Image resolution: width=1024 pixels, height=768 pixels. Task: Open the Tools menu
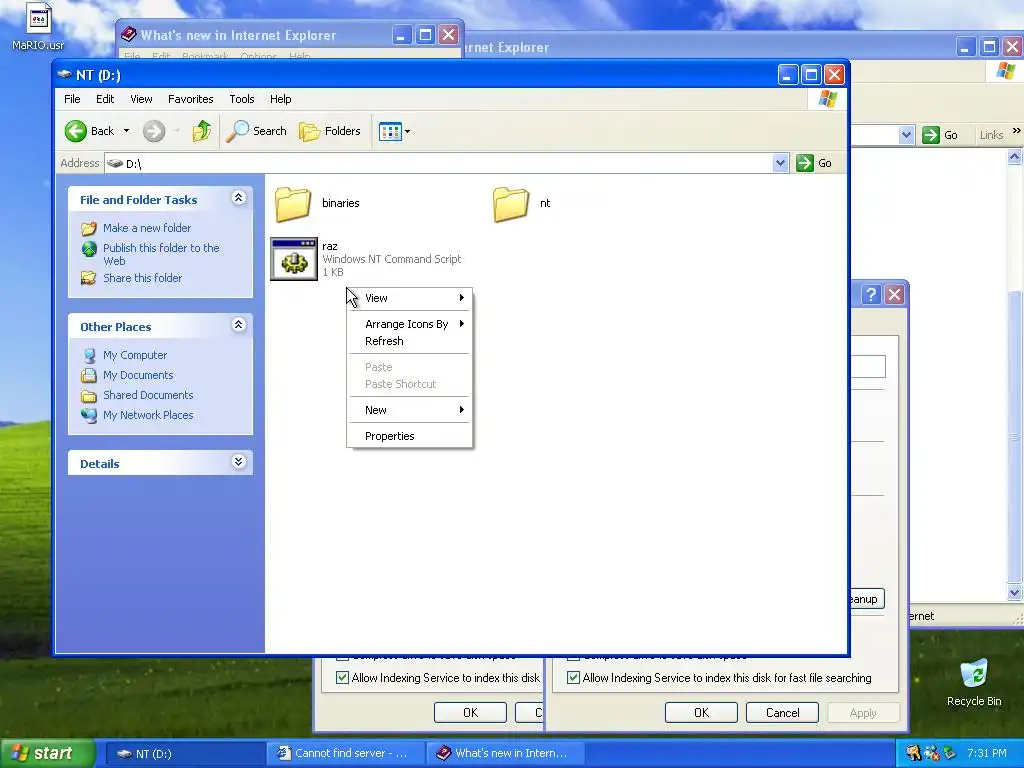[x=242, y=99]
